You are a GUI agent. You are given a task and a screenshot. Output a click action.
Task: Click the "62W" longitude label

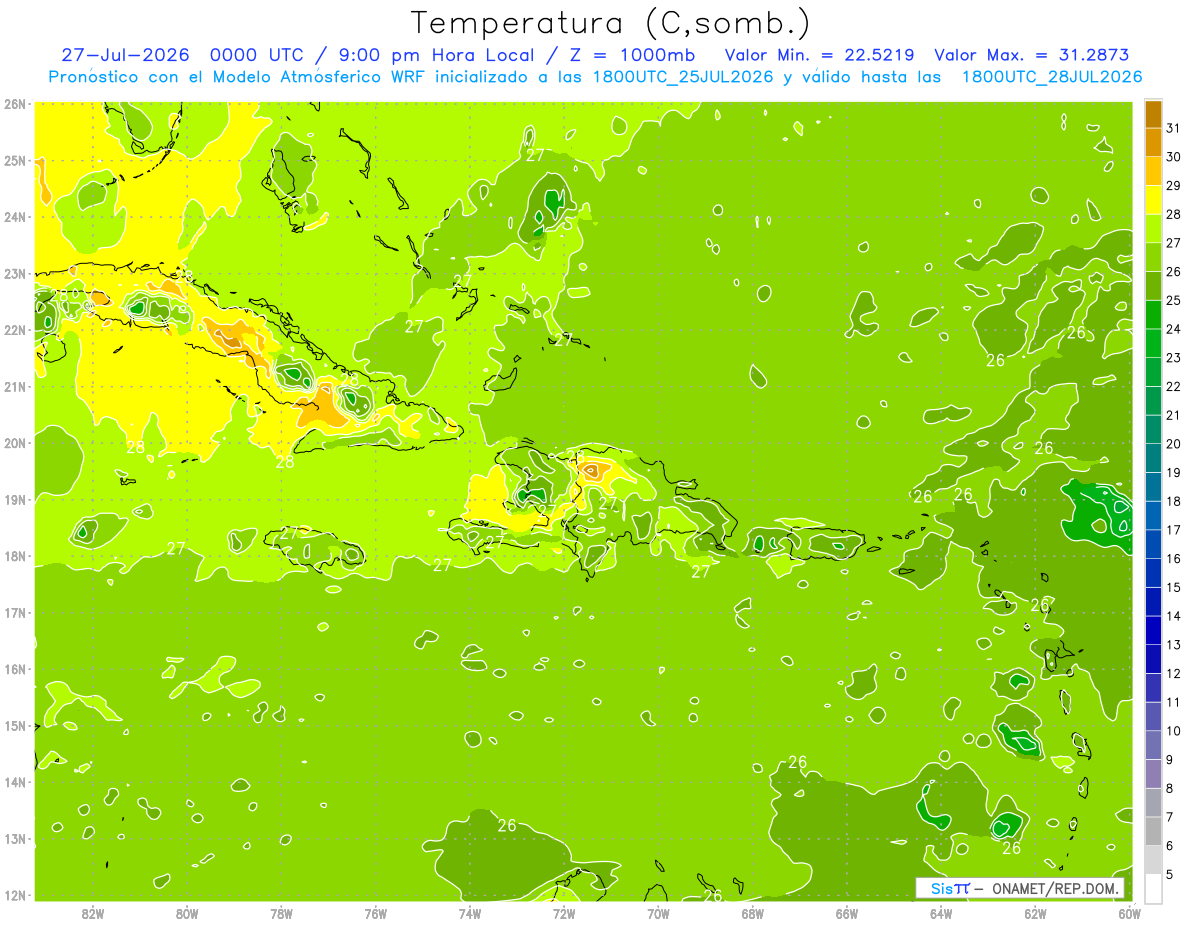coord(1034,914)
